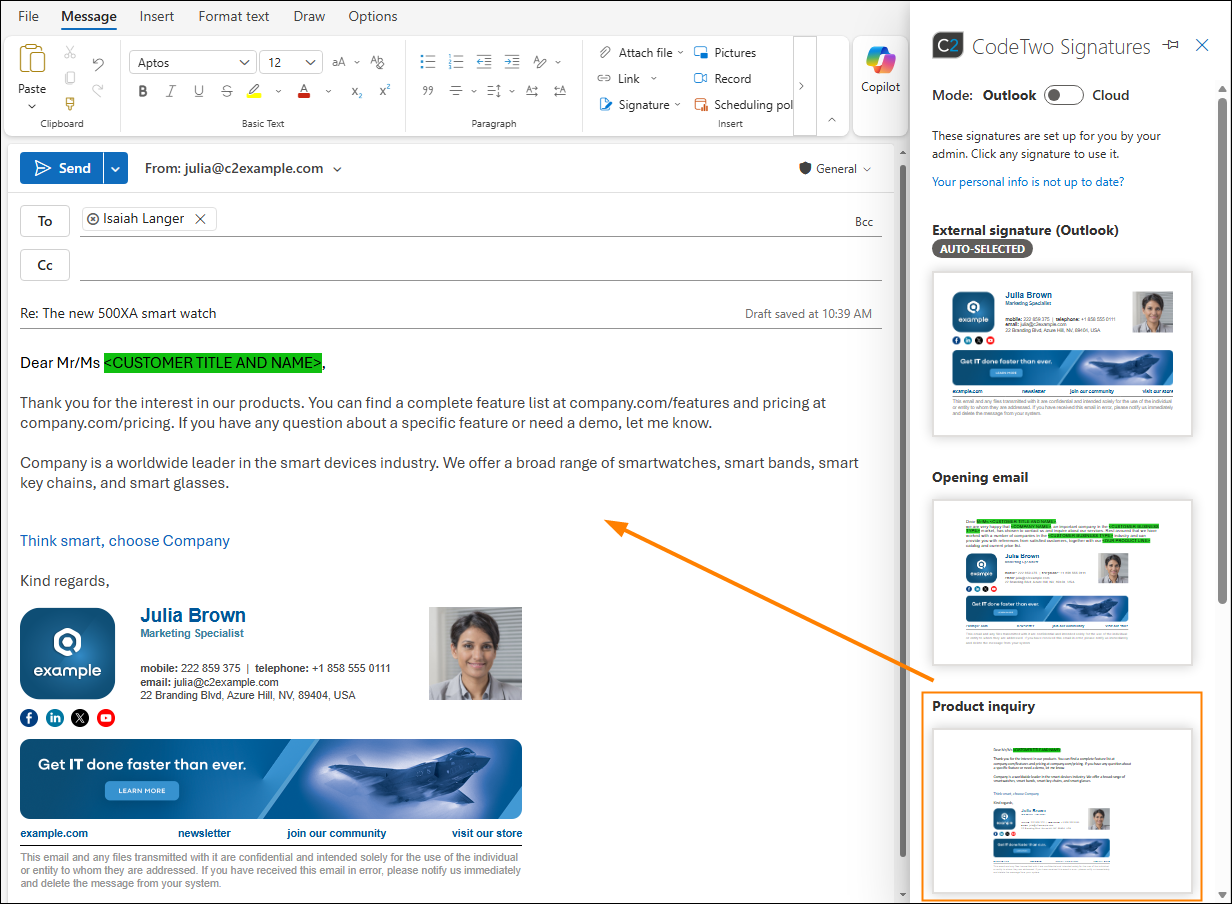Open the File menu
This screenshot has height=904, width=1232.
pos(28,16)
